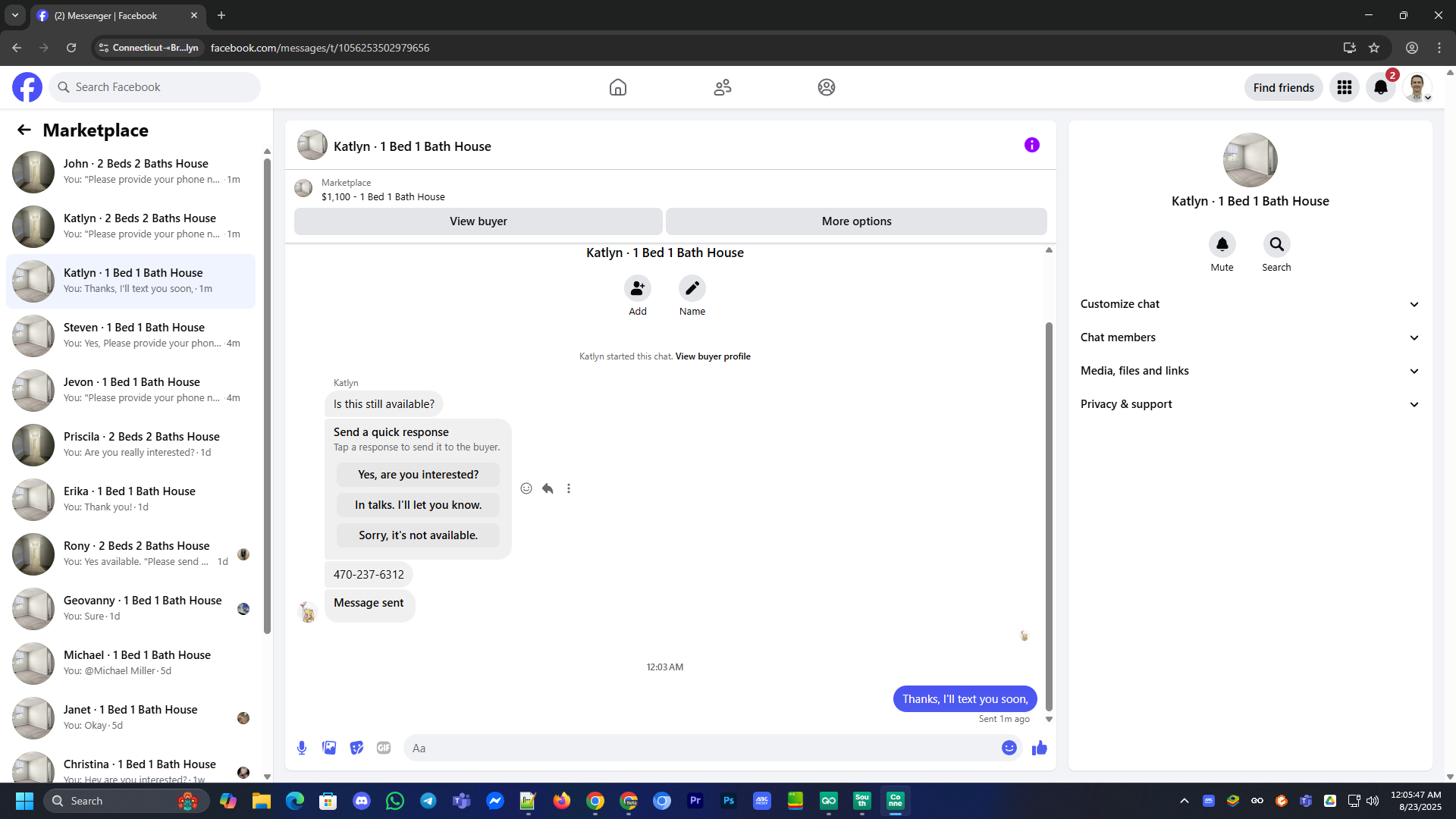Click the reply arrow beside quick response
Screen dimensions: 1456x819
(548, 488)
